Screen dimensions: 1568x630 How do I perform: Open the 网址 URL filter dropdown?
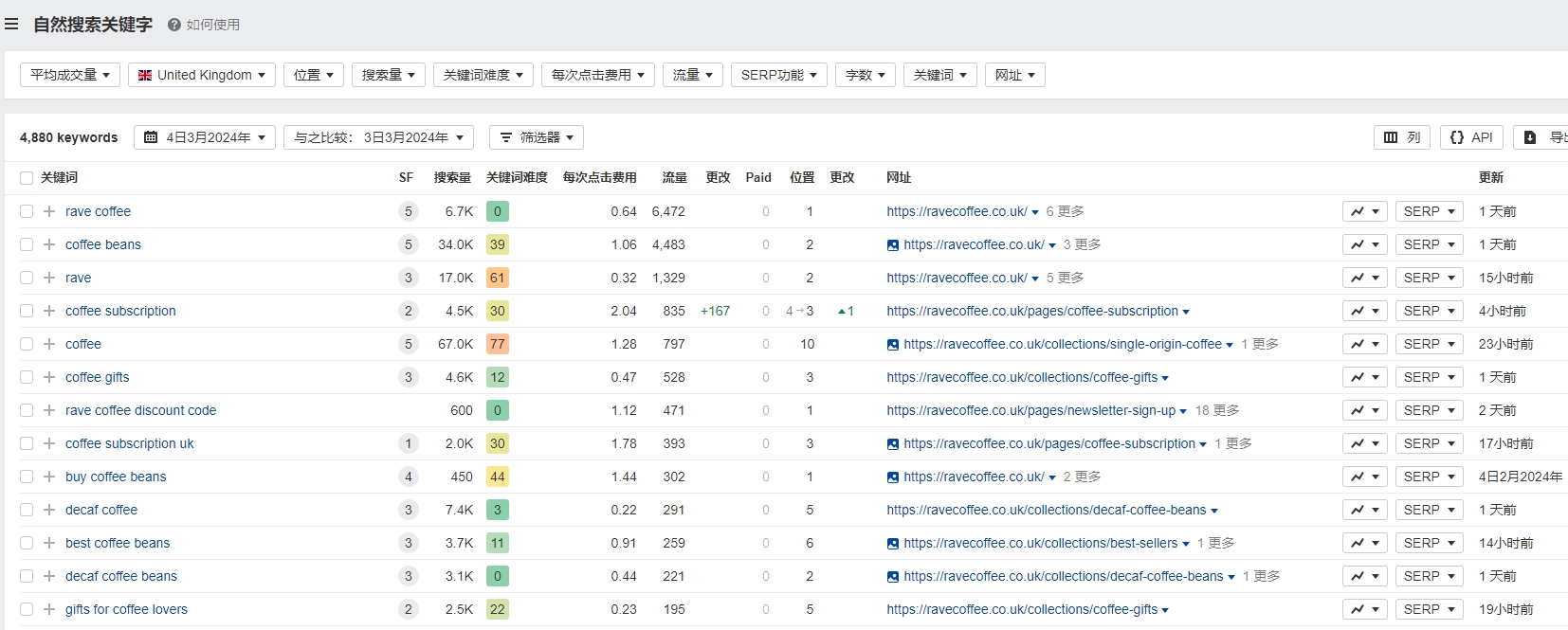click(x=1015, y=75)
